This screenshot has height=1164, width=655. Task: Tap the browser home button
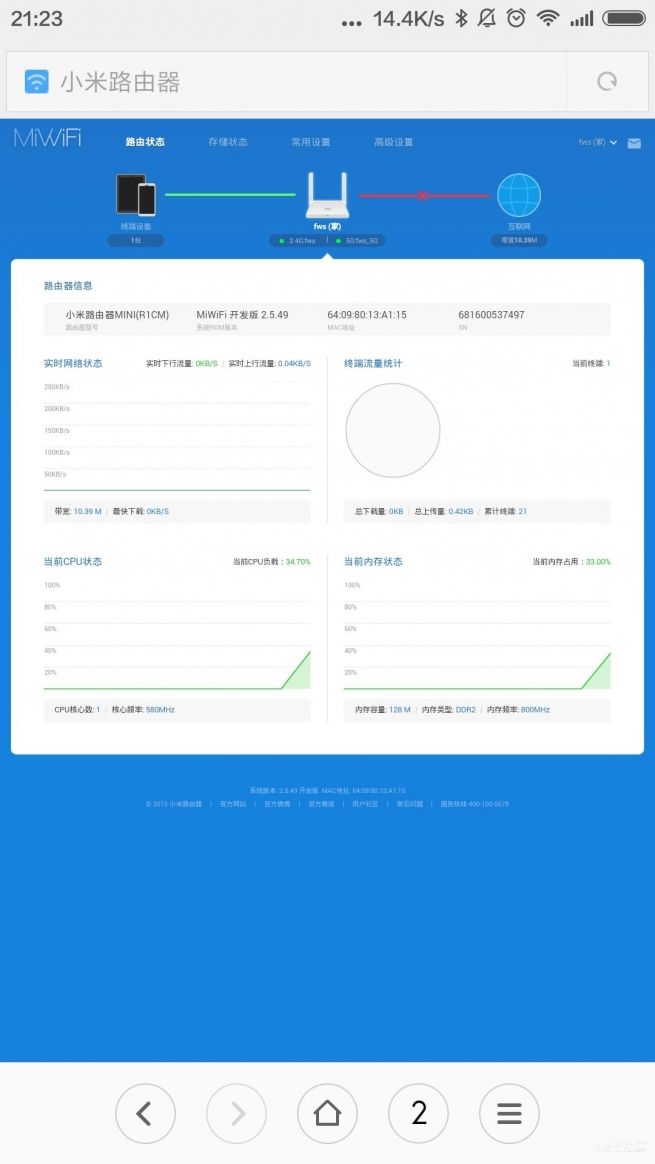(x=328, y=1114)
